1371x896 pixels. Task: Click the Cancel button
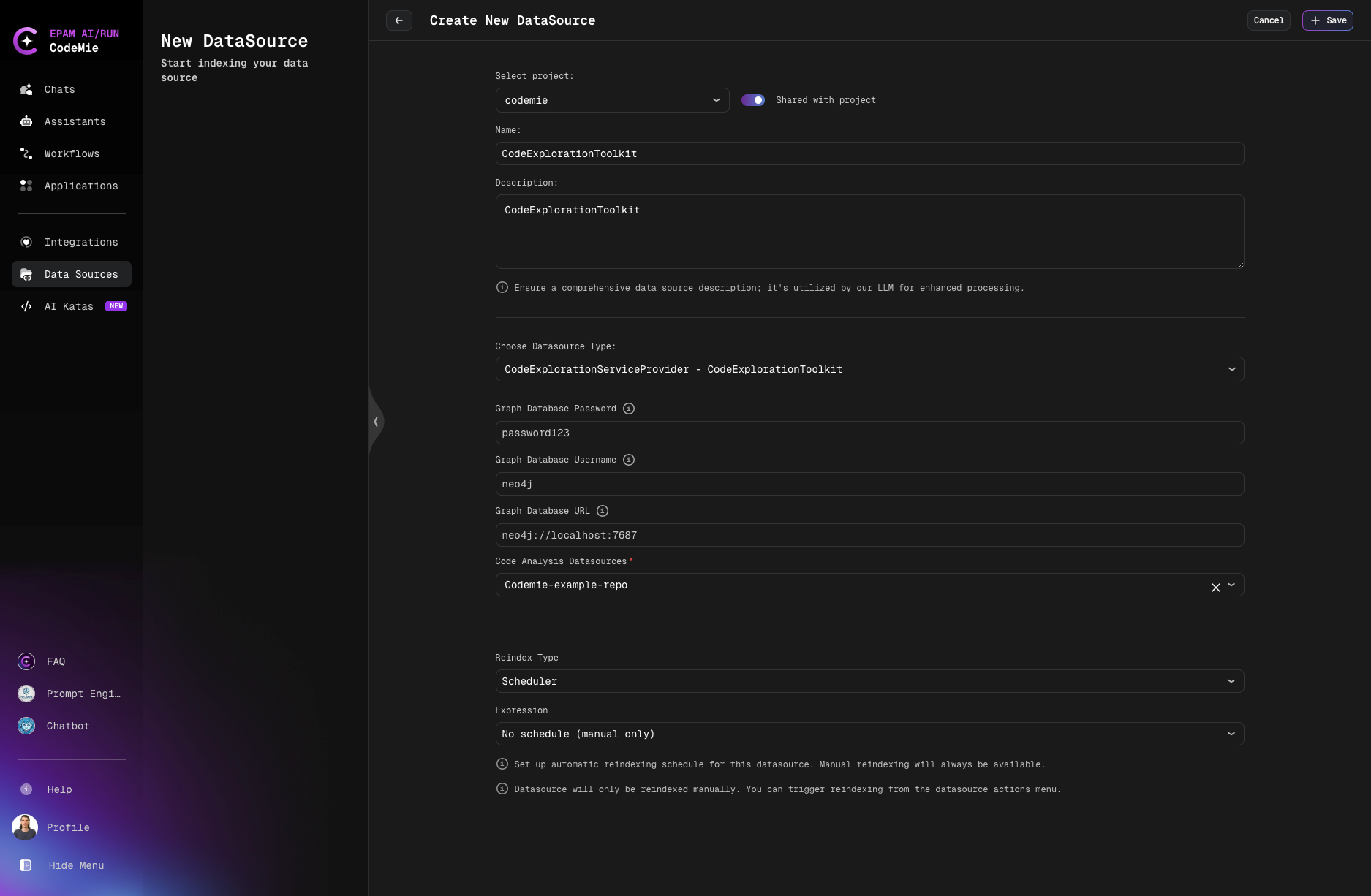tap(1269, 20)
